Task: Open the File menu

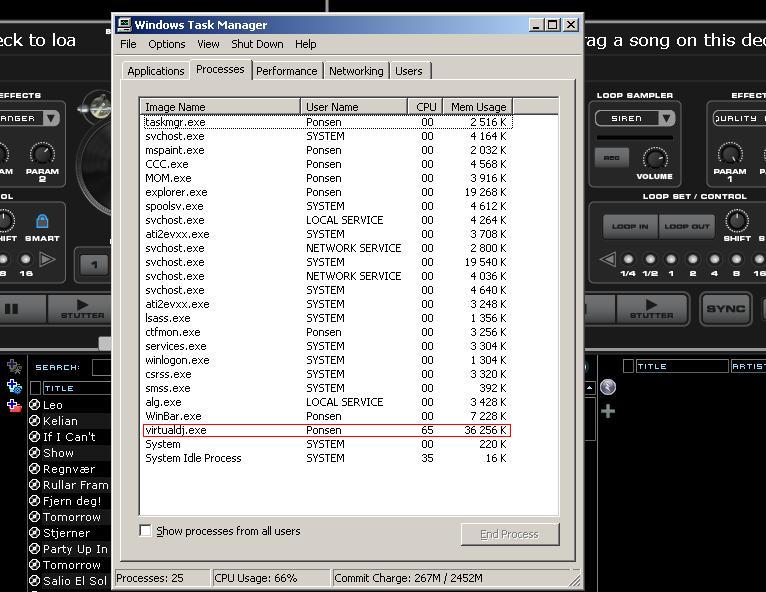Action: tap(128, 44)
